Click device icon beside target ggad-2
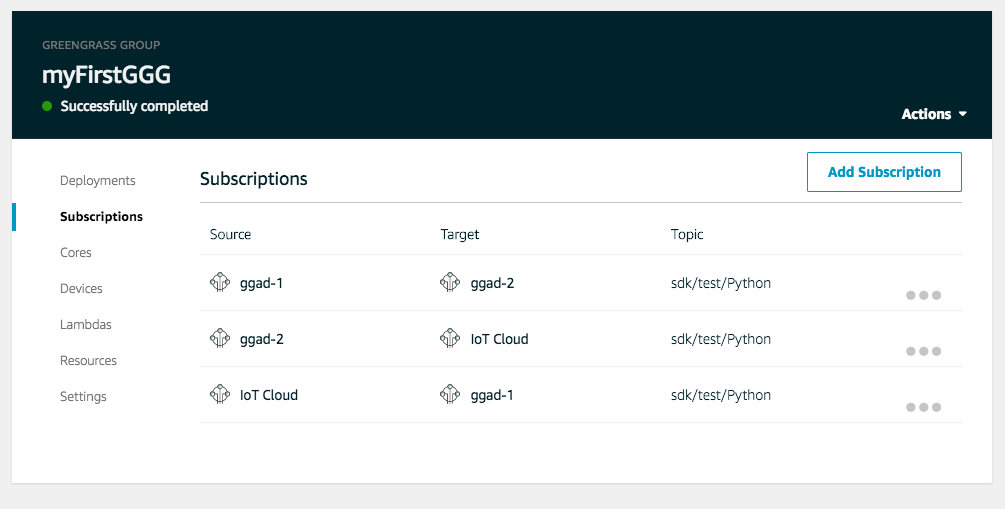This screenshot has height=509, width=1005. tap(450, 283)
